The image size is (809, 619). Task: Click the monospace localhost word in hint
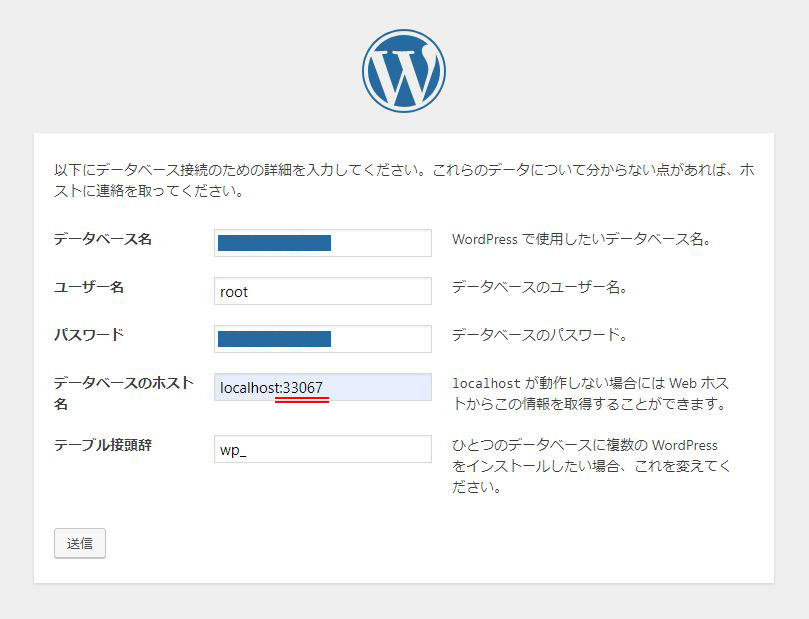click(486, 383)
